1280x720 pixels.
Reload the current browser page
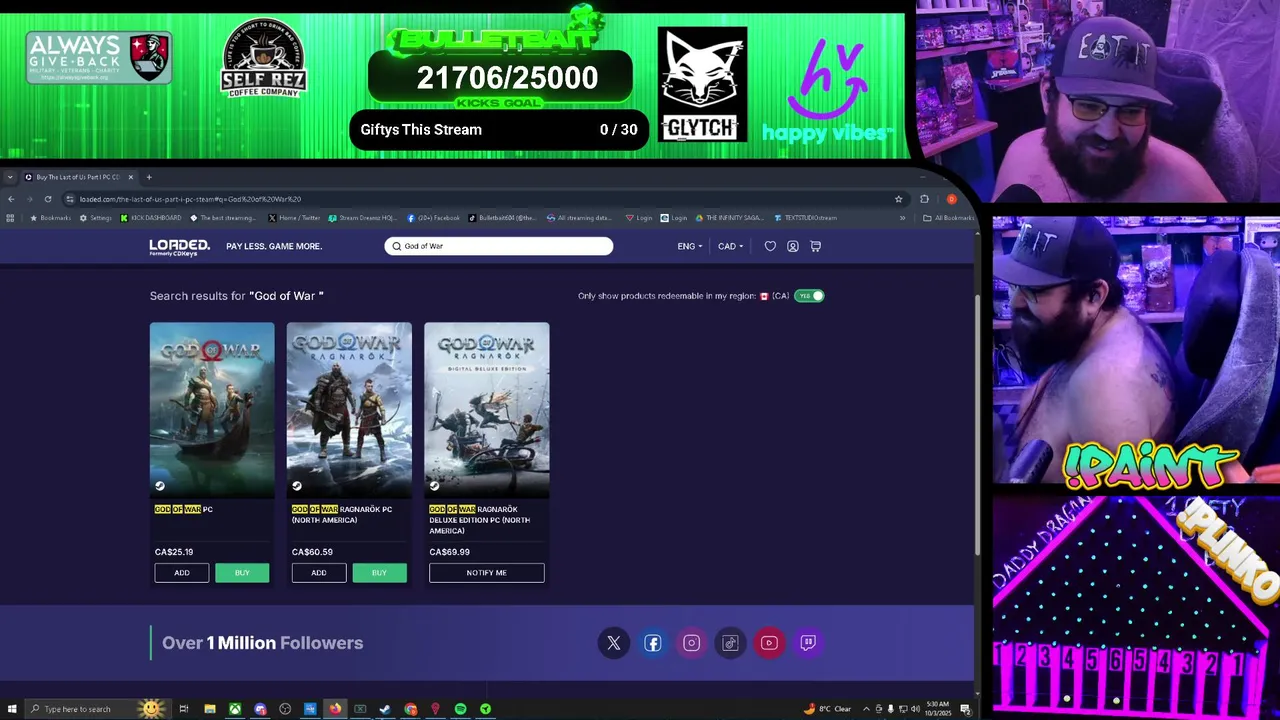coord(47,199)
